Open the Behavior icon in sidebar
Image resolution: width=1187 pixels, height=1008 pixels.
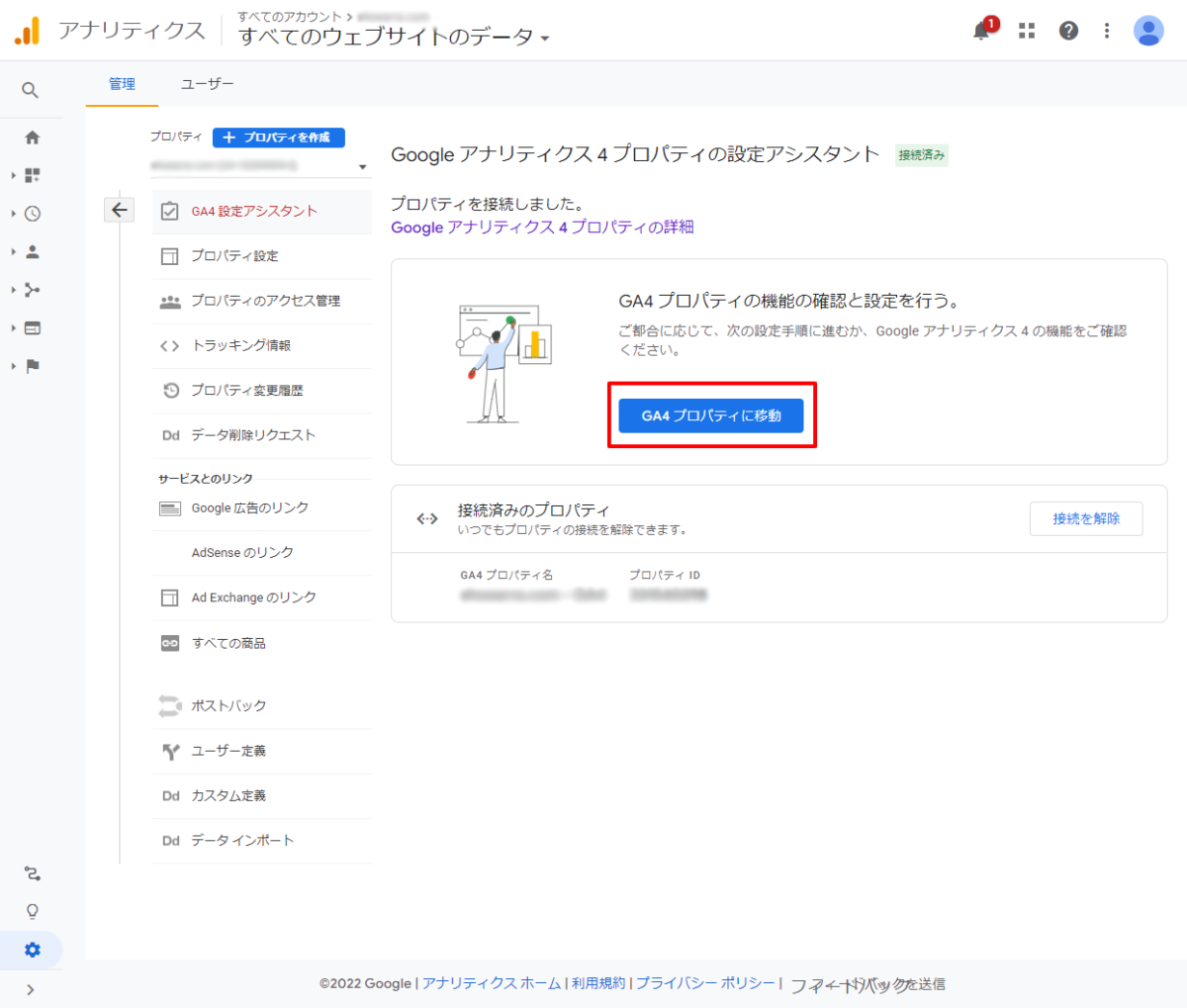33,327
